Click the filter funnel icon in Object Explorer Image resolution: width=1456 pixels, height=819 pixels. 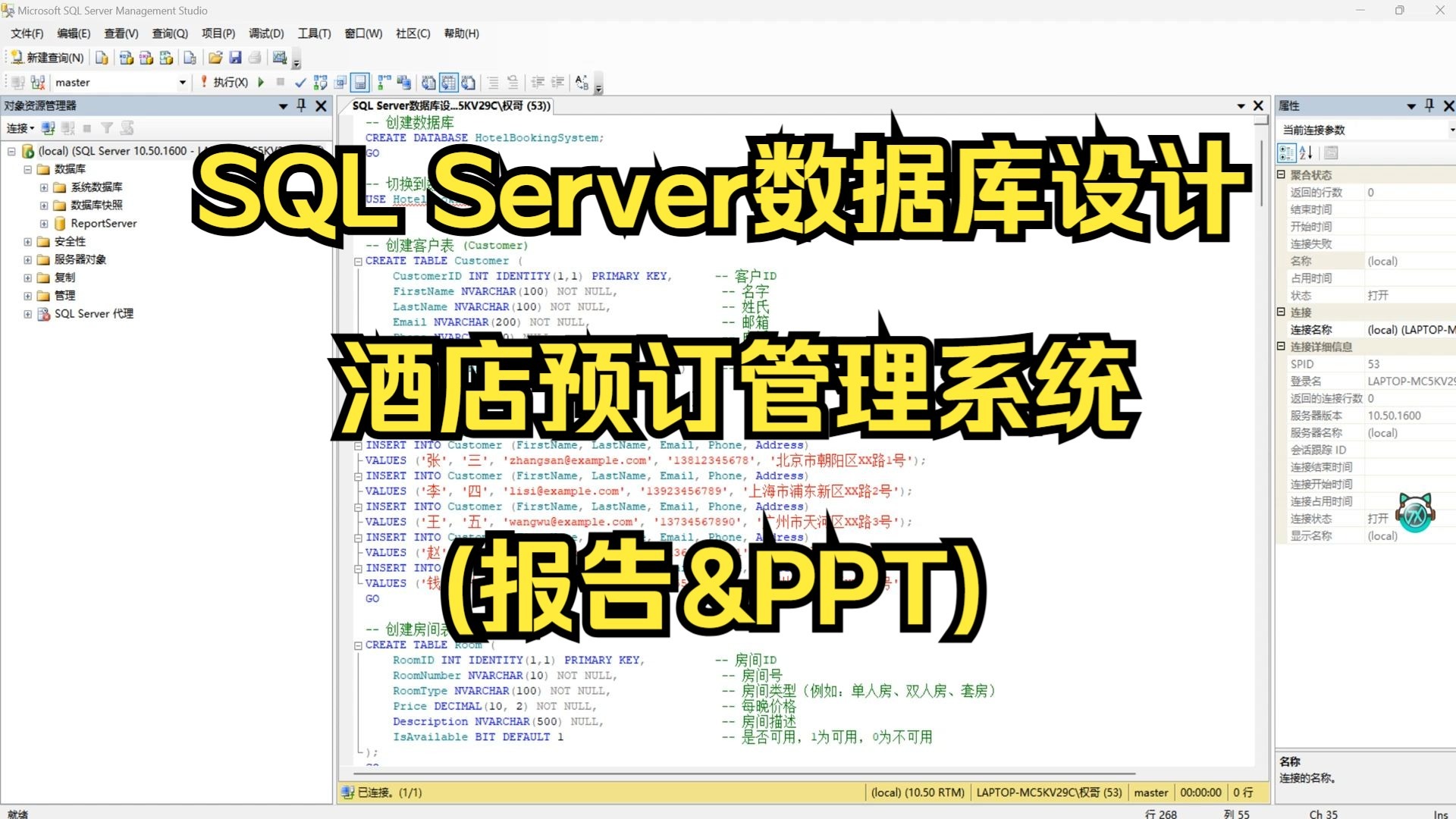click(x=107, y=128)
